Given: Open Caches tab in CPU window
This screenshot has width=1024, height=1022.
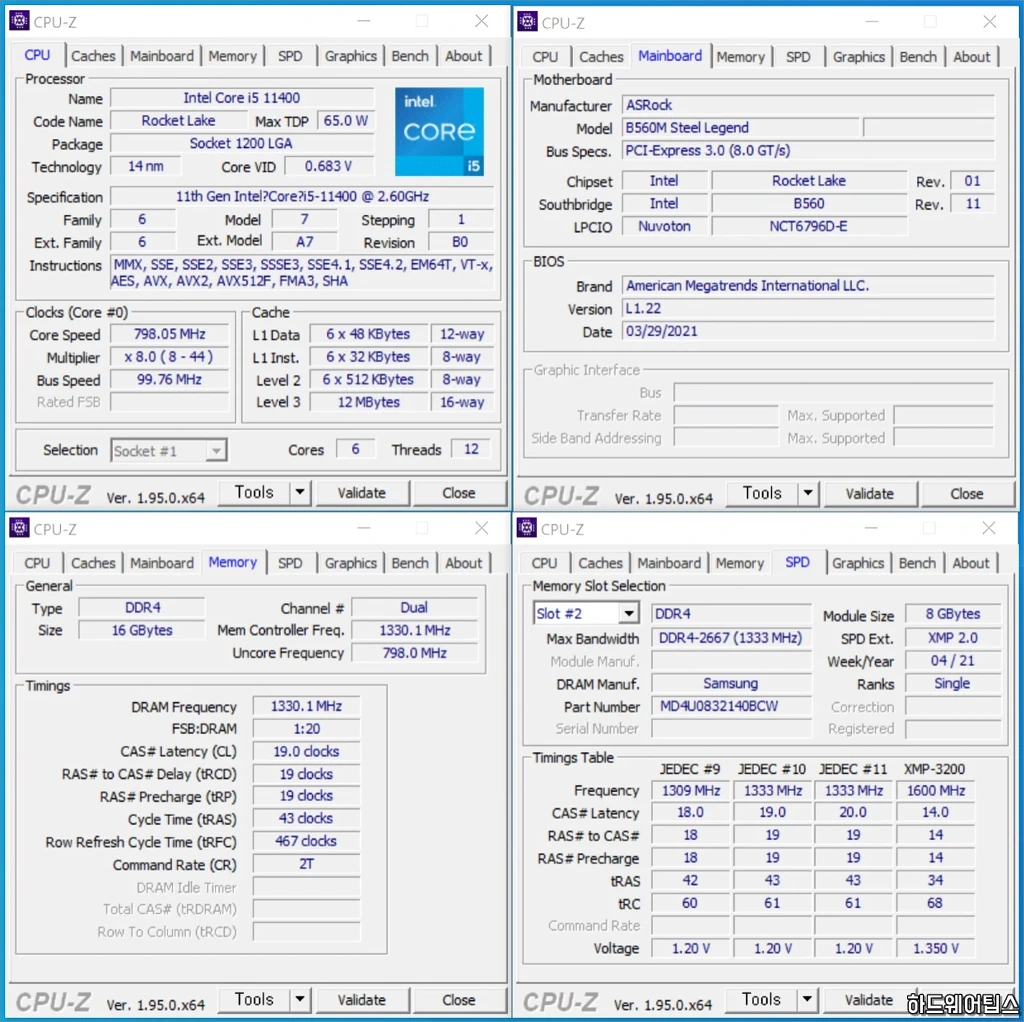Looking at the screenshot, I should tap(93, 56).
